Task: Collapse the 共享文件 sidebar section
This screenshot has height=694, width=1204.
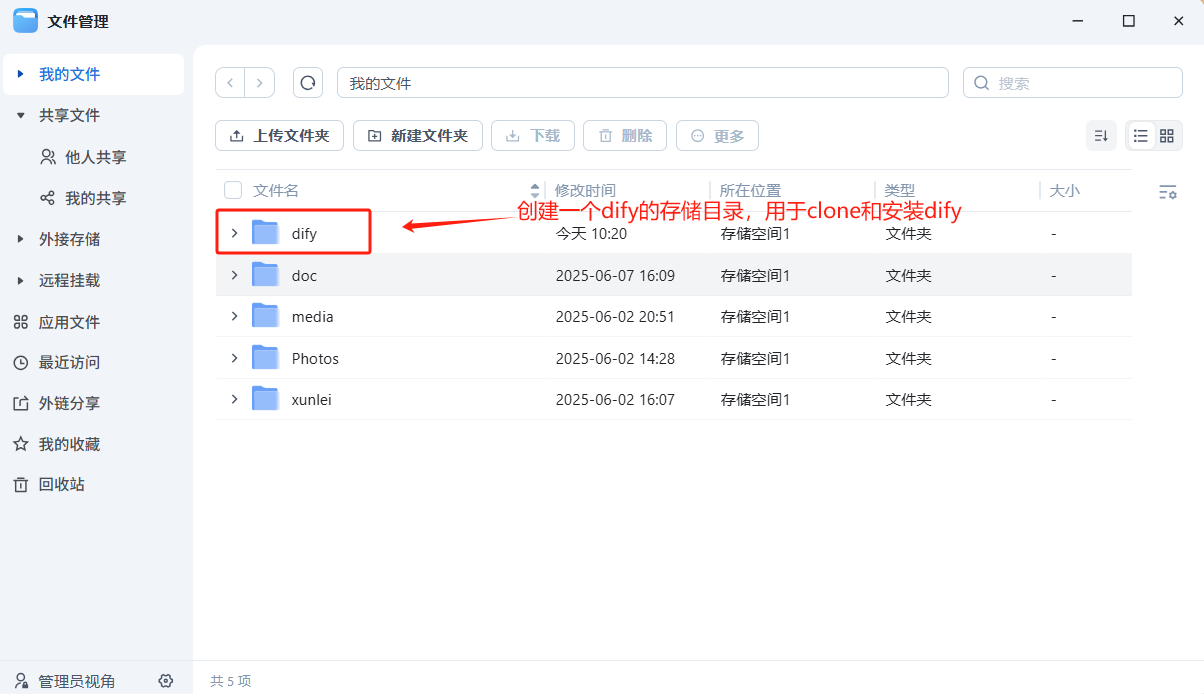Action: [x=20, y=115]
